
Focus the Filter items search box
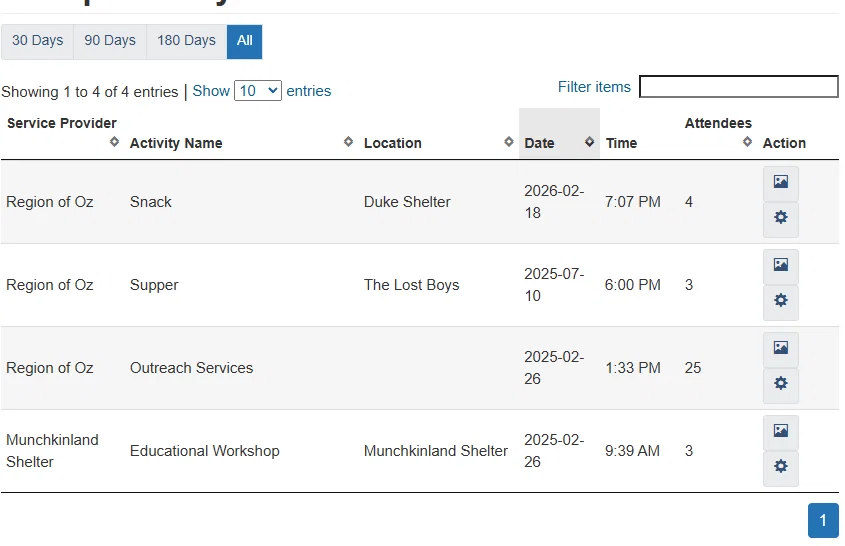pyautogui.click(x=738, y=87)
